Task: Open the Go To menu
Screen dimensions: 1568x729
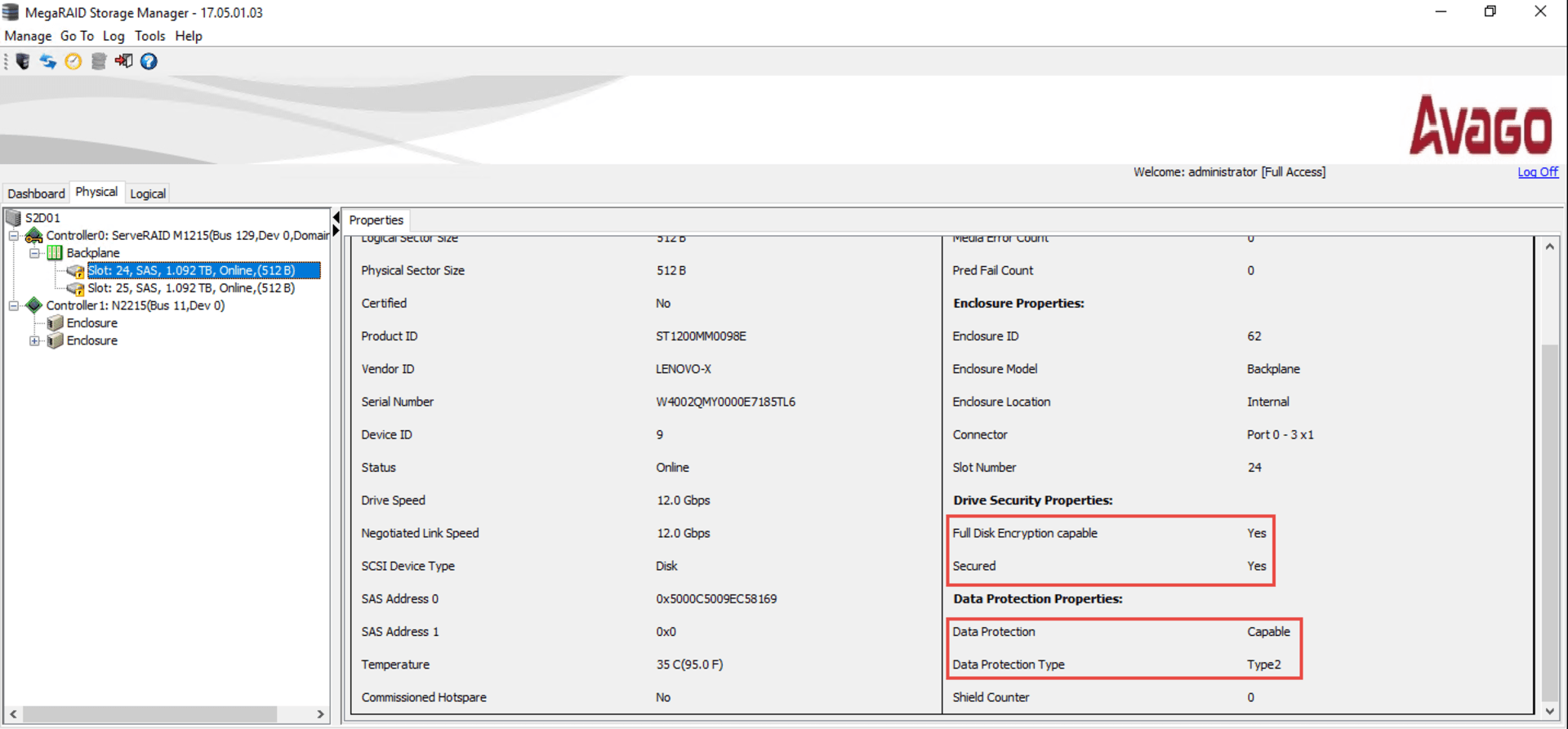Action: pyautogui.click(x=77, y=36)
